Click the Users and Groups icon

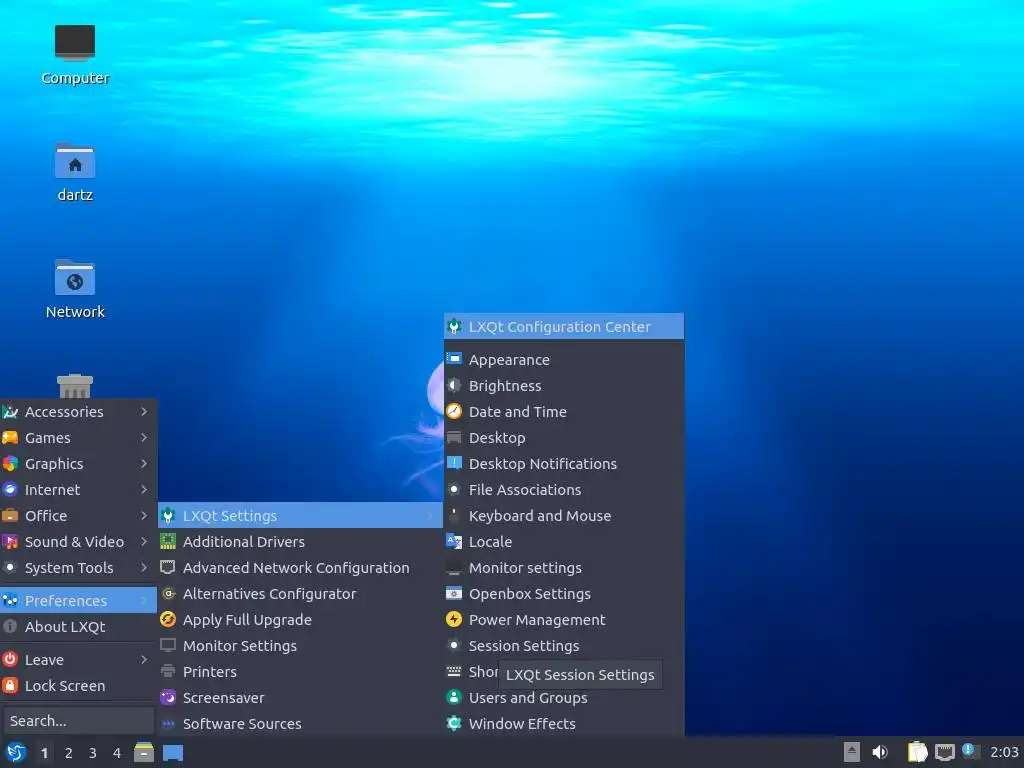[x=454, y=697]
